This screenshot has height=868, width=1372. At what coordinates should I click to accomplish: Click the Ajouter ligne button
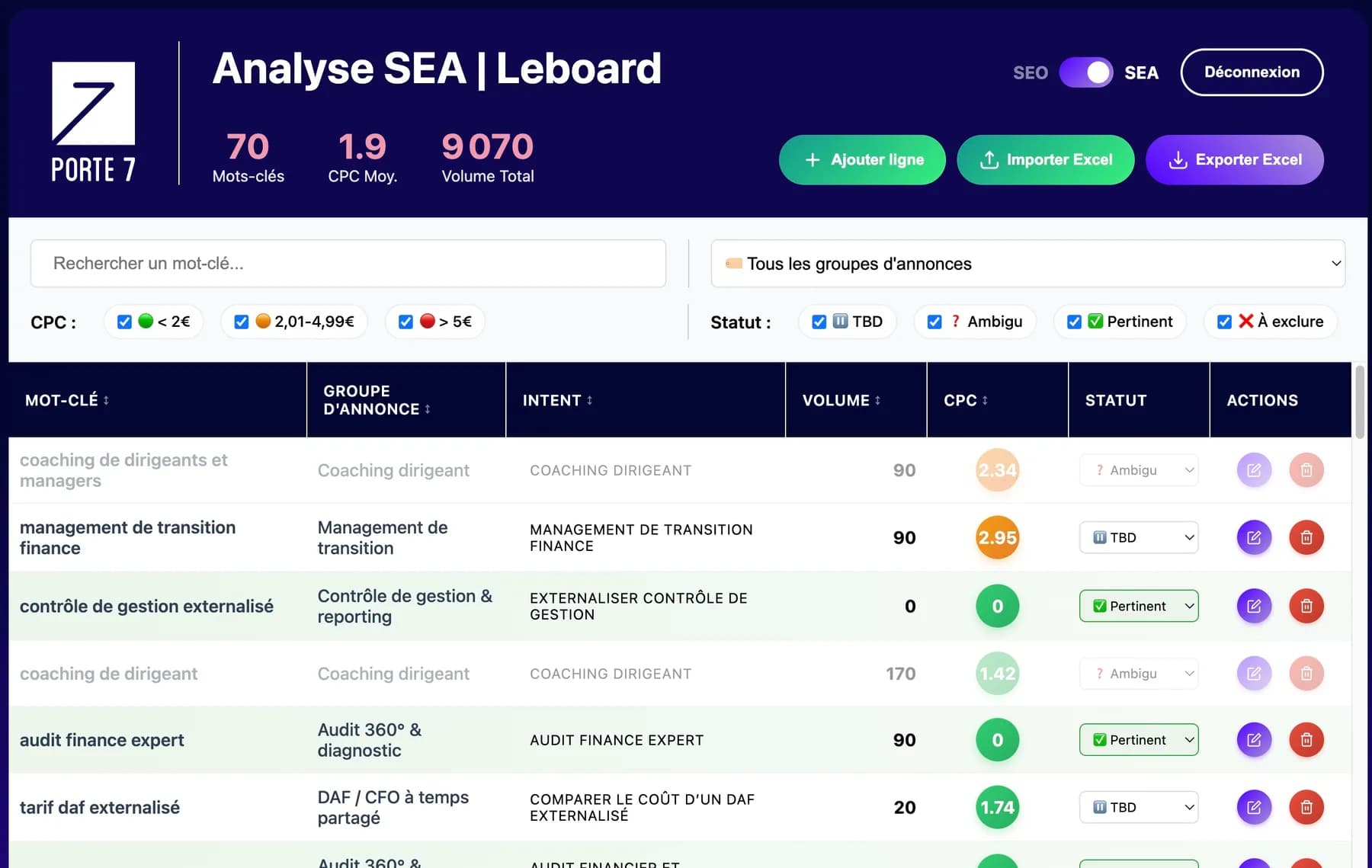coord(862,160)
